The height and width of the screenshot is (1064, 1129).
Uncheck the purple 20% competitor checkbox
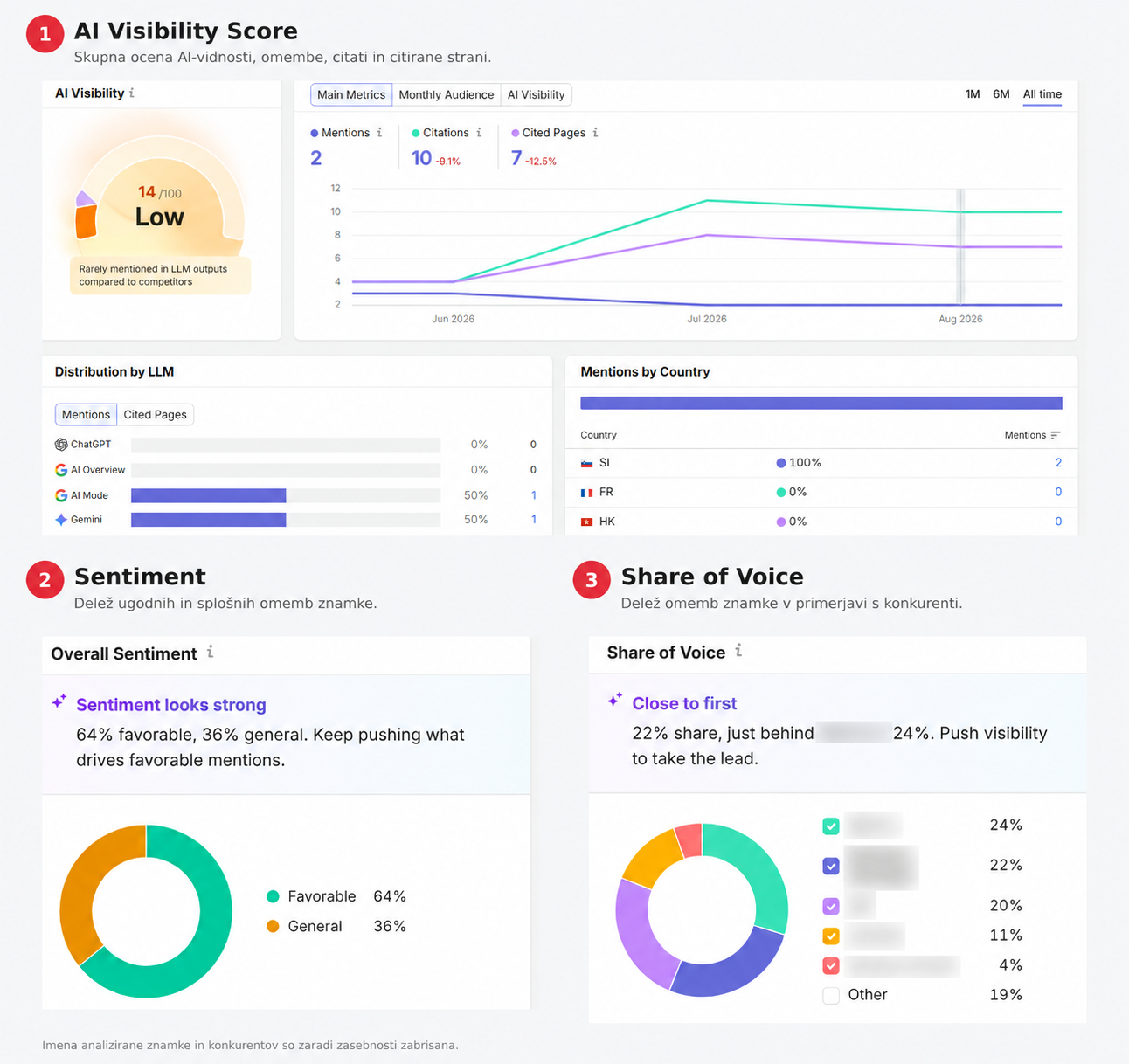pyautogui.click(x=831, y=906)
